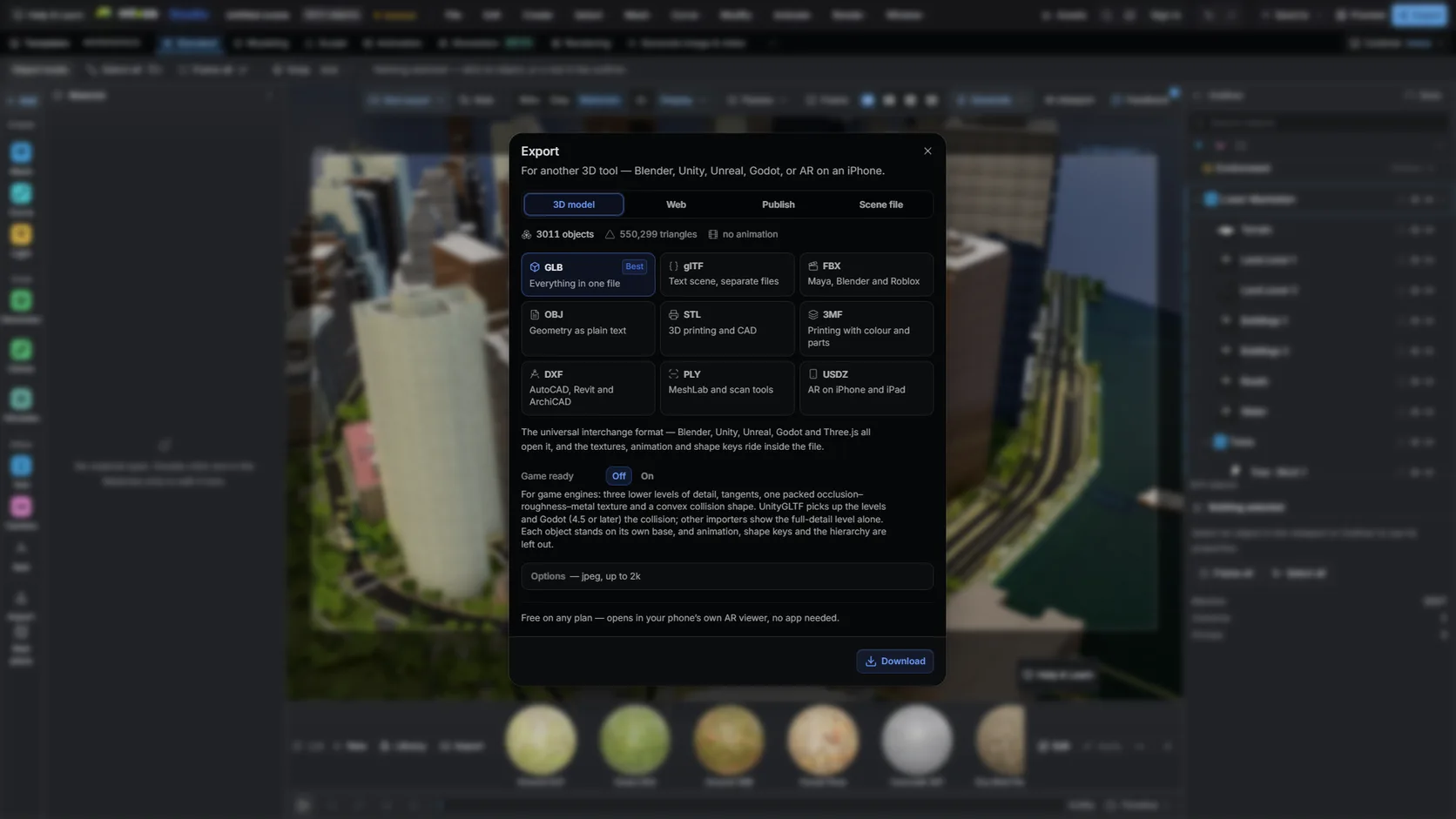Turn Game ready On
Screen dimensions: 1456x819
pos(647,476)
